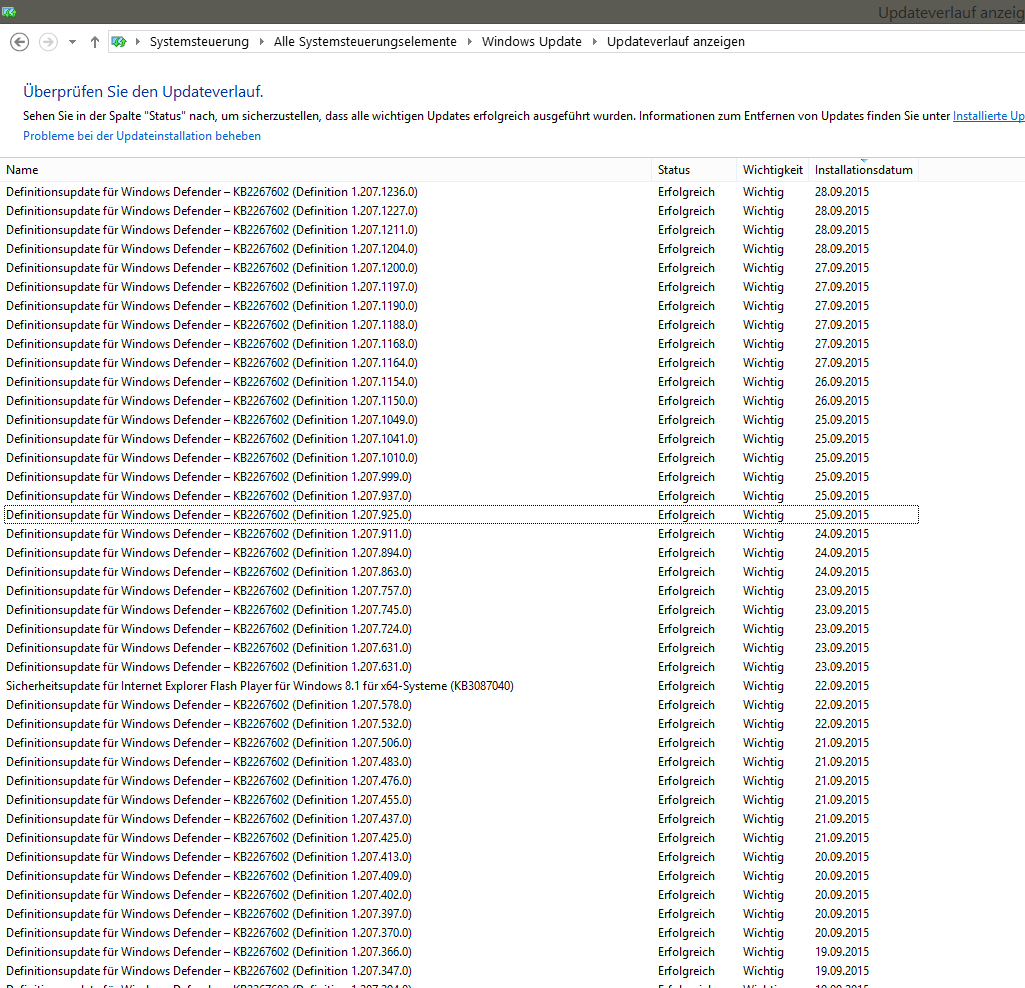Select Definition 1.207.1010.0 update row

[461, 458]
